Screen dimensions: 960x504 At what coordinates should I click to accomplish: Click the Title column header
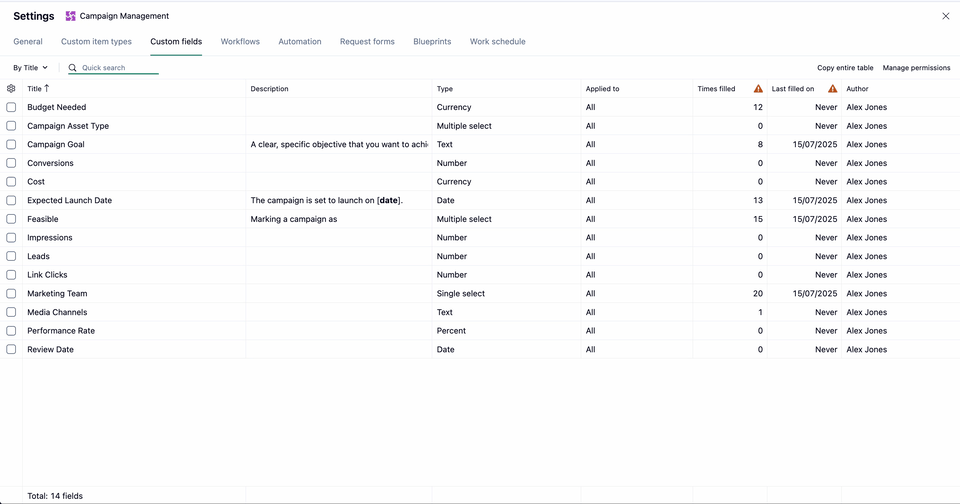point(34,89)
